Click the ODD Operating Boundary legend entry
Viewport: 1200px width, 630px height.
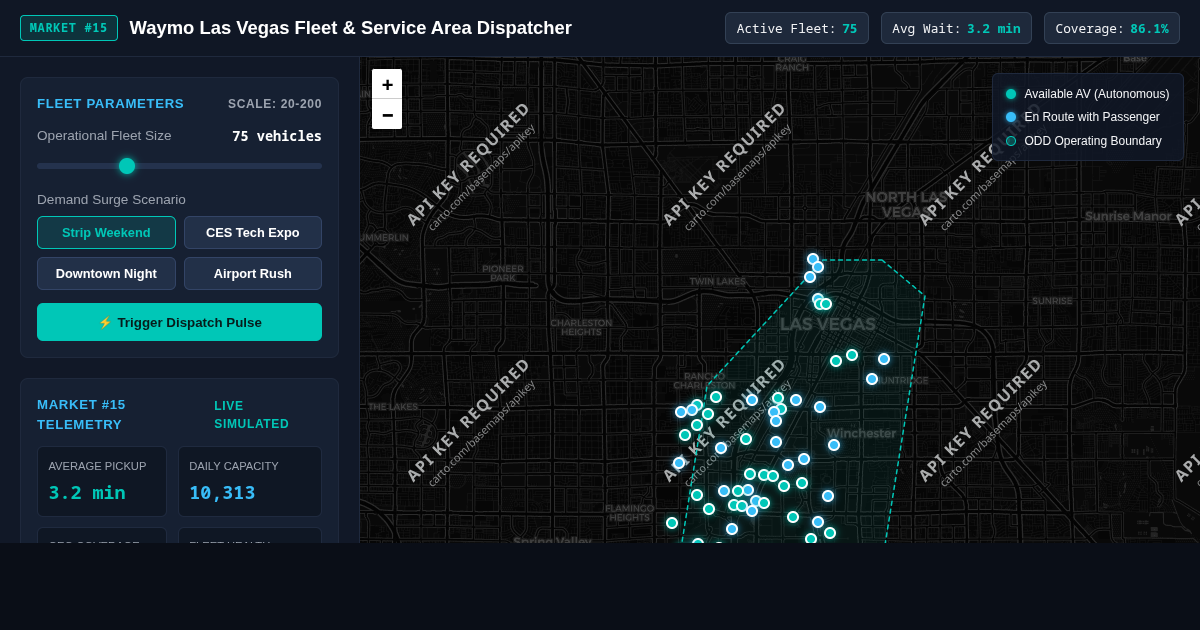(1084, 141)
